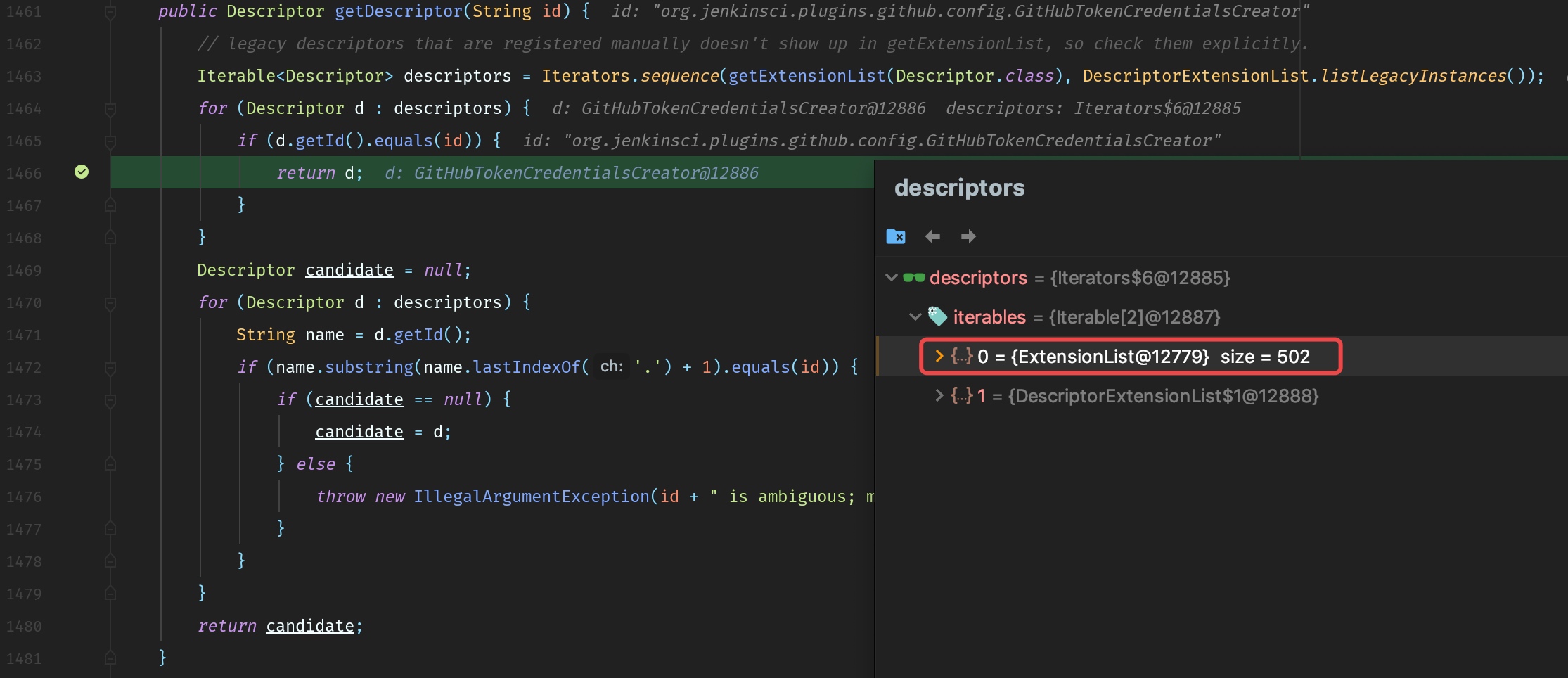Collapse the descriptors root node

point(892,278)
